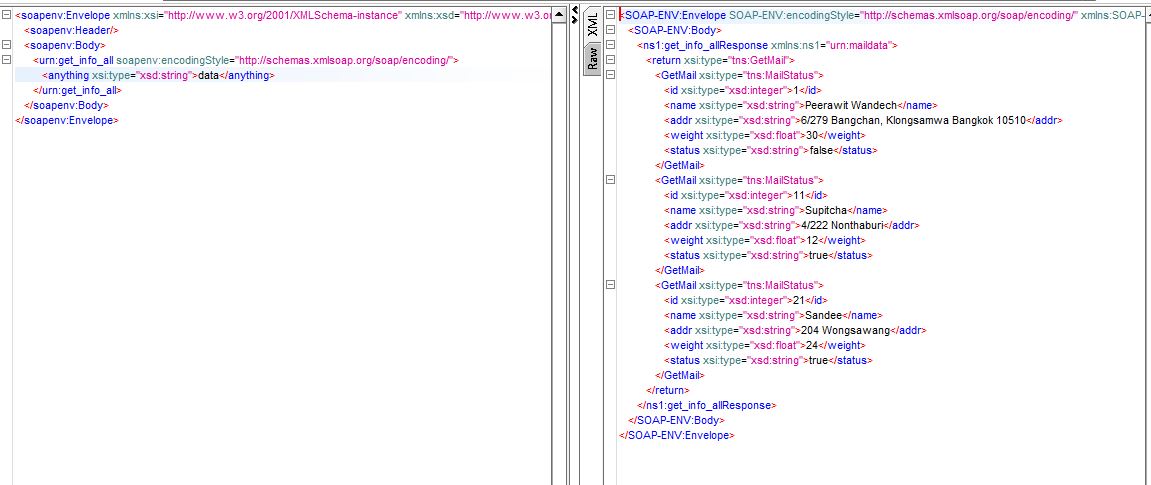Click the addr line 204 Wongsawang

pyautogui.click(x=795, y=330)
